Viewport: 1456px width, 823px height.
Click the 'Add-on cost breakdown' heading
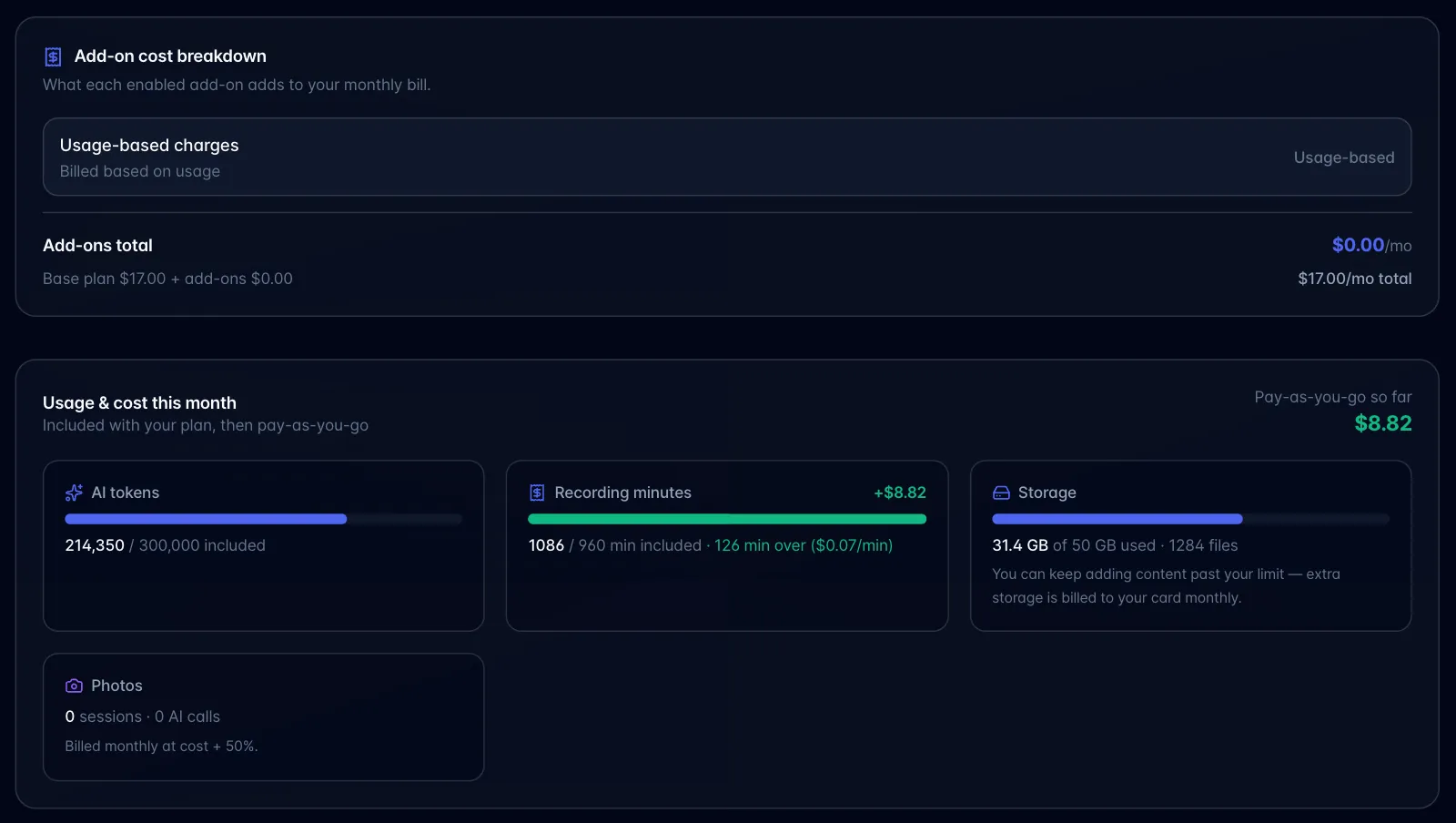tap(170, 56)
